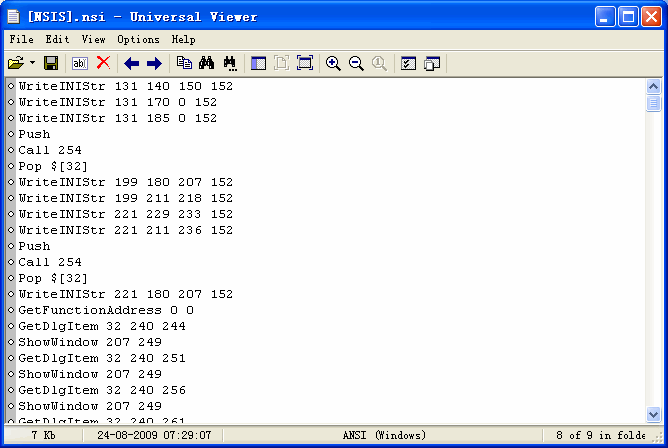The width and height of the screenshot is (668, 448).
Task: Expand the Open button dropdown arrow
Action: pyautogui.click(x=32, y=63)
